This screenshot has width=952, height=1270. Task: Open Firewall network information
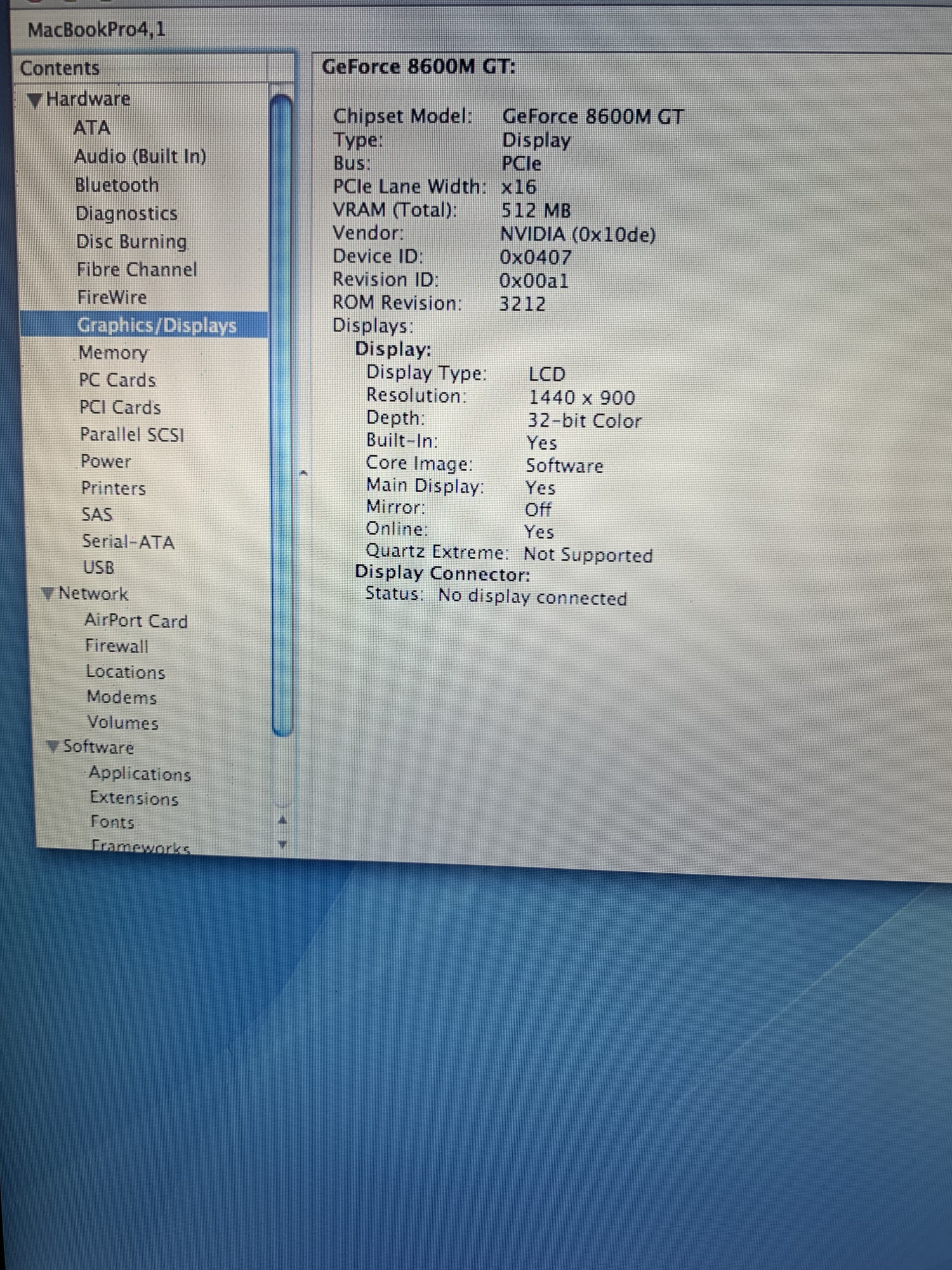pos(117,646)
